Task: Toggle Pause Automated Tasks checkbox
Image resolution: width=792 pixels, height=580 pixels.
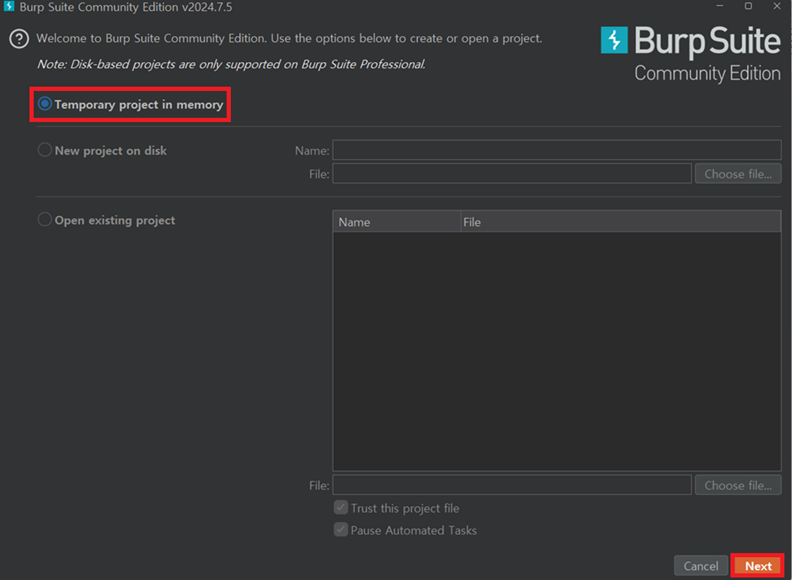Action: click(x=341, y=529)
